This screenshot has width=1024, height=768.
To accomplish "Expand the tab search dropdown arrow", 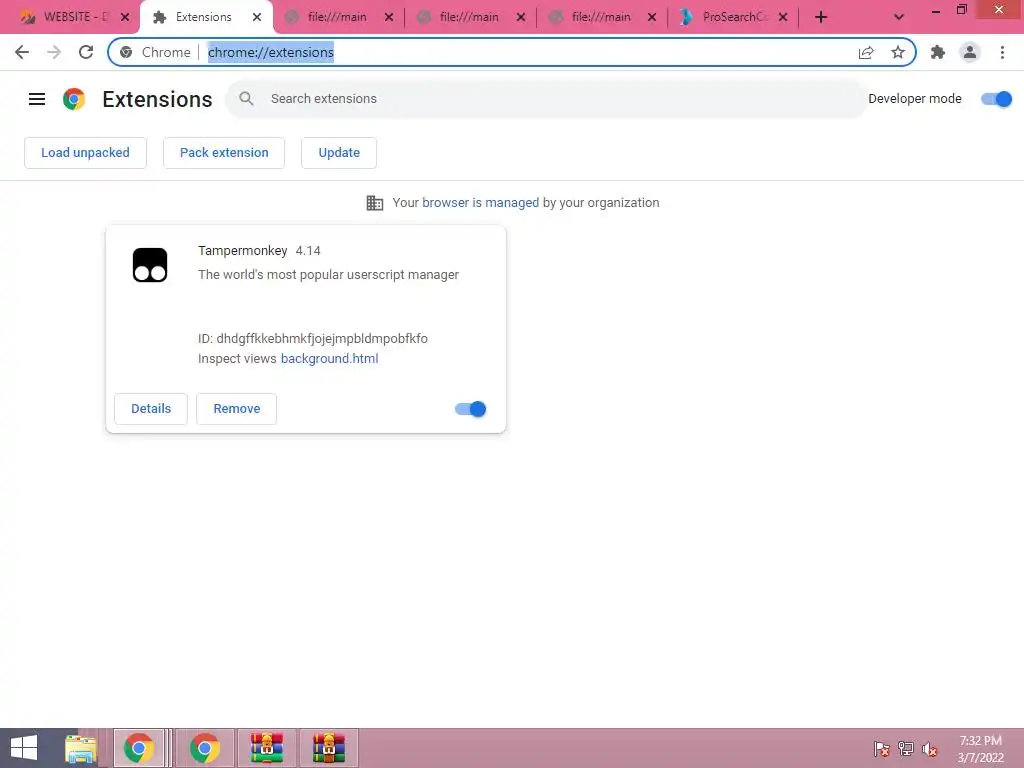I will pos(899,17).
